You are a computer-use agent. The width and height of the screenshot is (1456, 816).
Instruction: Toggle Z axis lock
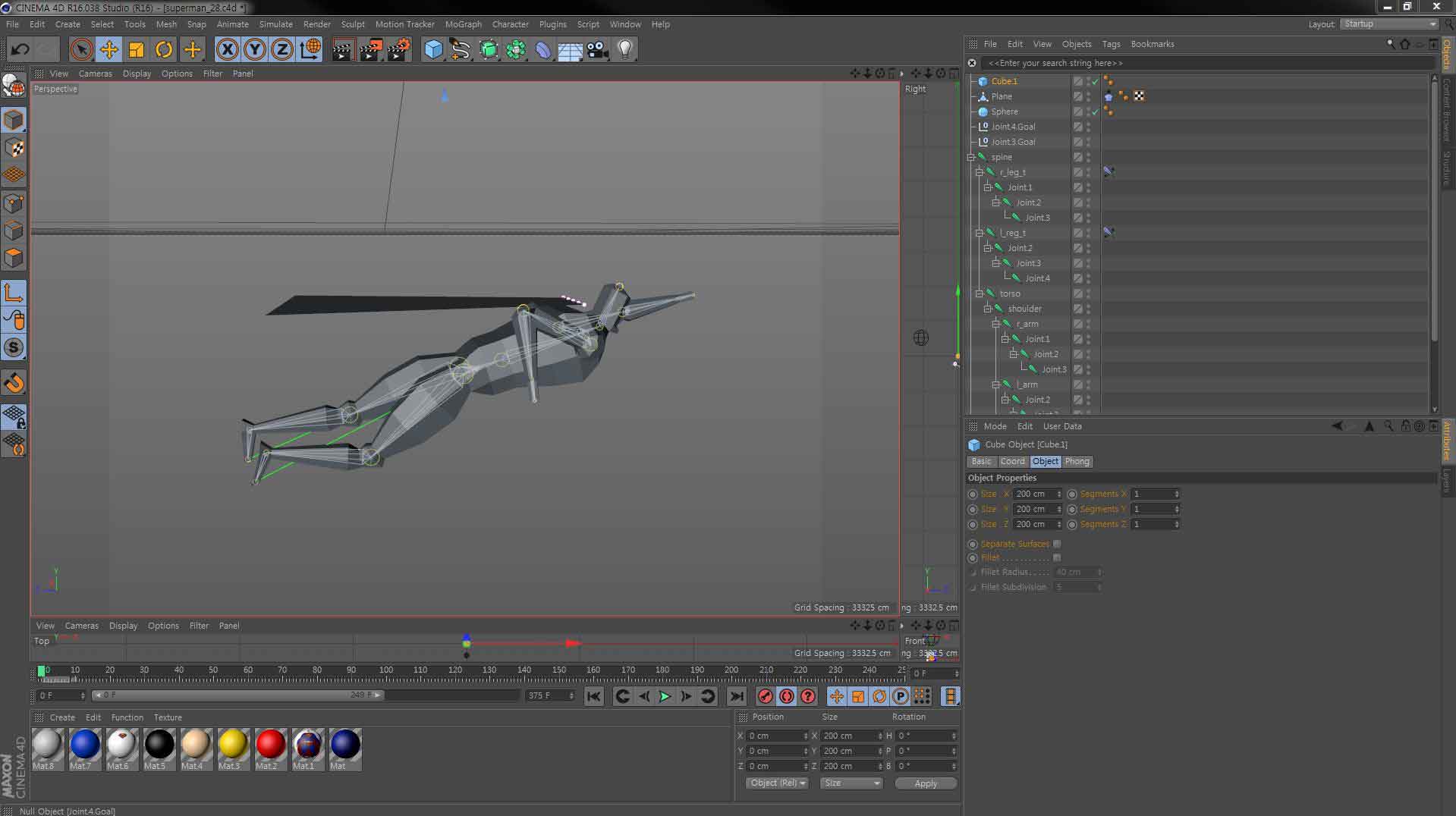(x=282, y=50)
